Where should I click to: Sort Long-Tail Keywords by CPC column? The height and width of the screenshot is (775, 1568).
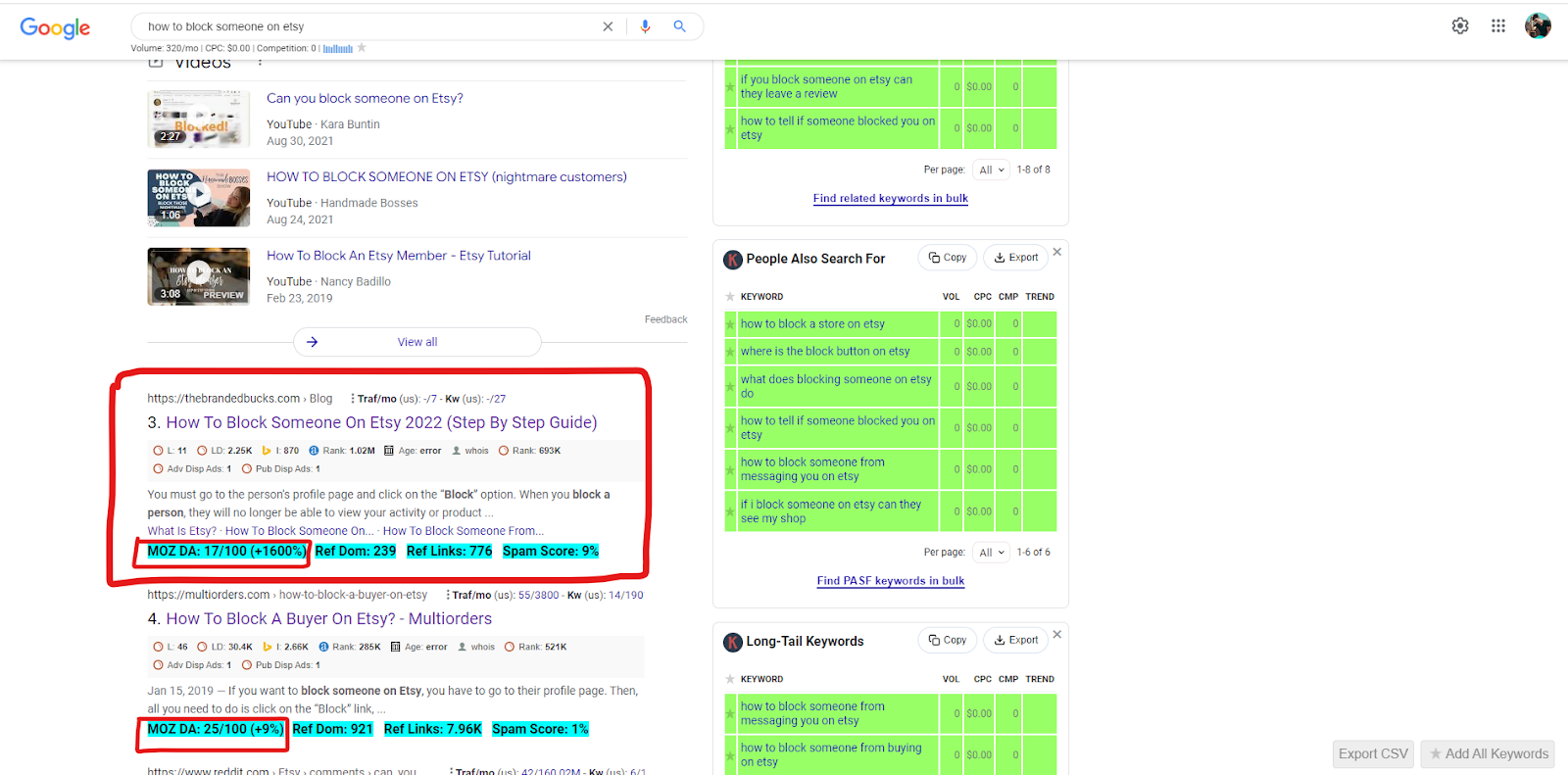click(x=982, y=679)
